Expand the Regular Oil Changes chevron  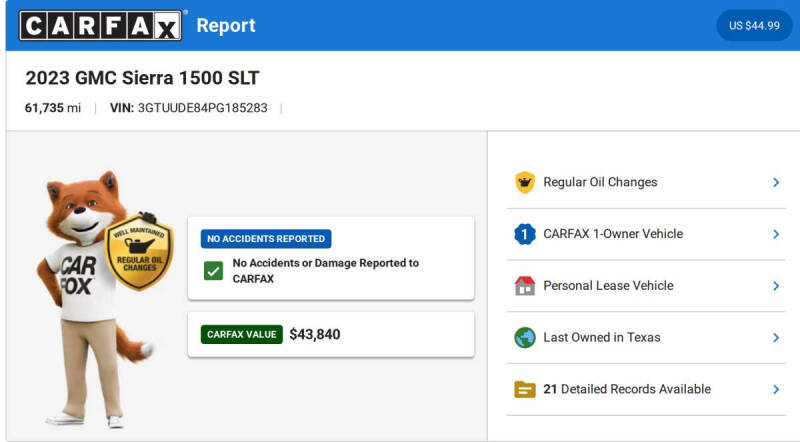click(x=776, y=182)
